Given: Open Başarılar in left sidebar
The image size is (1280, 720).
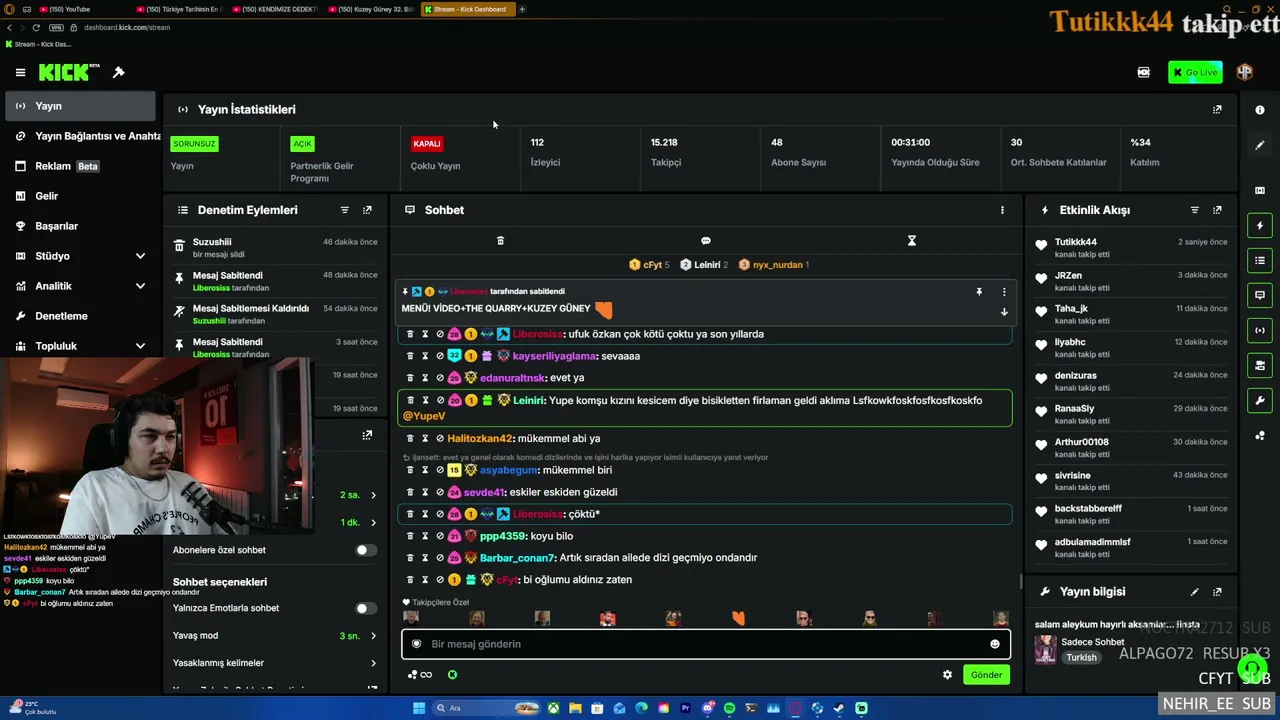Looking at the screenshot, I should click(79, 226).
